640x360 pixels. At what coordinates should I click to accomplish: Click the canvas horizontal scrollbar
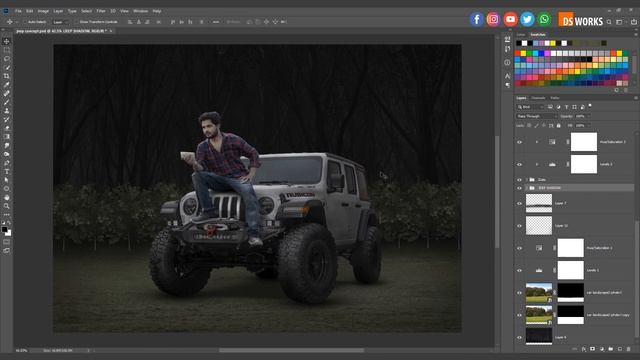click(291, 350)
